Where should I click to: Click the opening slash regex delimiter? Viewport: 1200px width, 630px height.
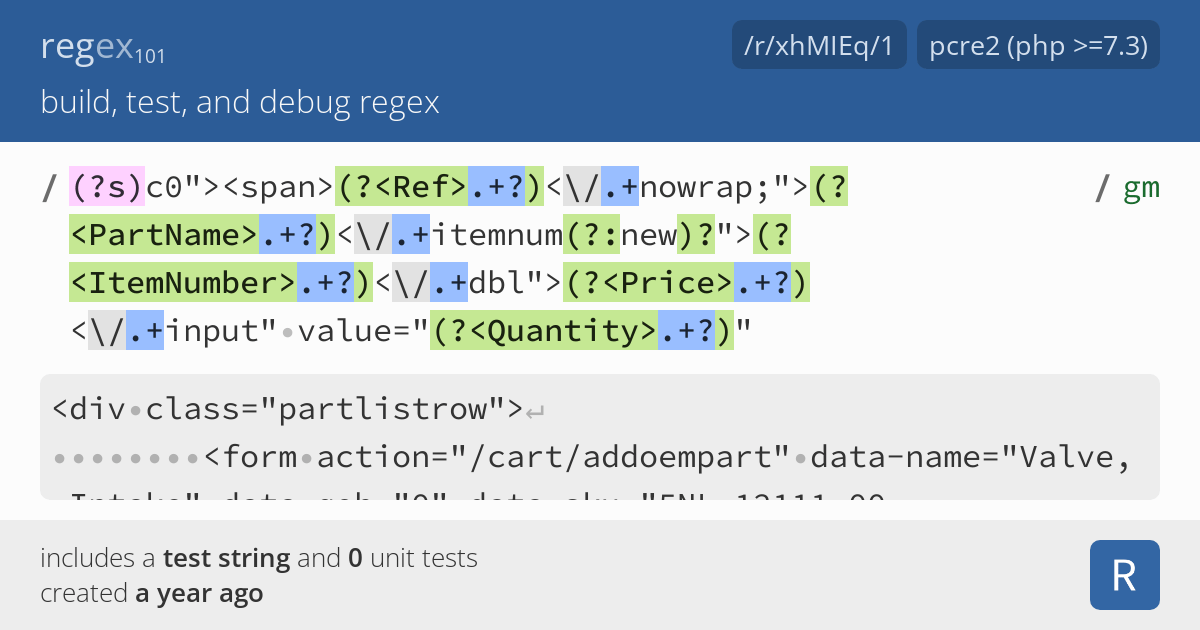(49, 187)
